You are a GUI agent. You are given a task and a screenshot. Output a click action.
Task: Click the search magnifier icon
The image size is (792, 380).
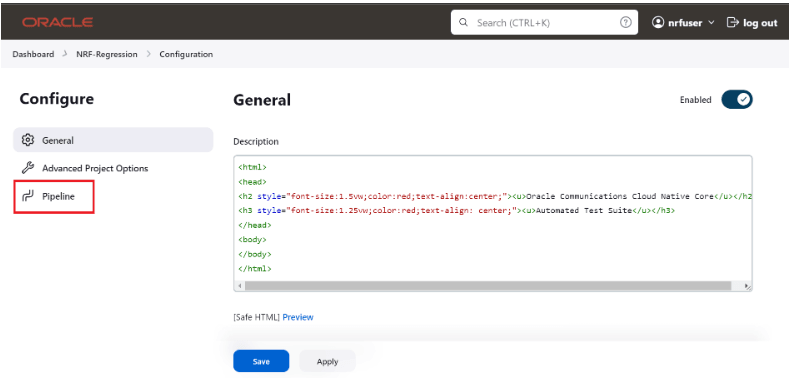pos(463,23)
